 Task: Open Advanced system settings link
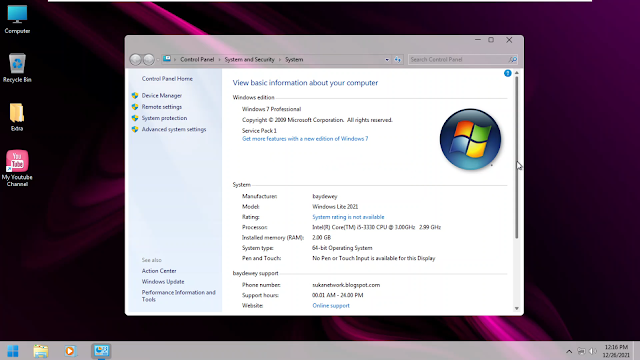(174, 129)
